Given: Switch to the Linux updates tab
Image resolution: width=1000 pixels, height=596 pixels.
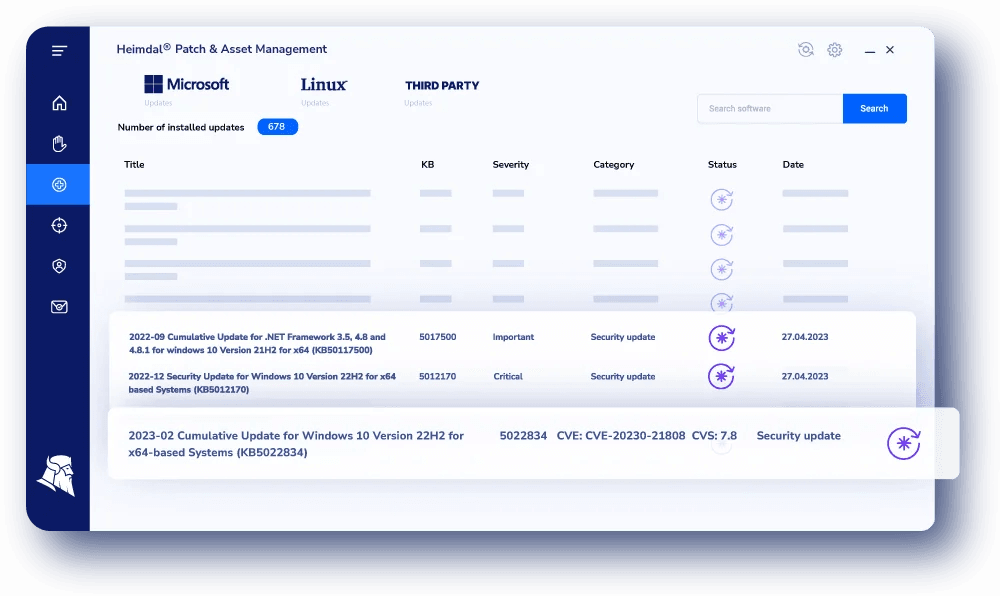Looking at the screenshot, I should 324,85.
